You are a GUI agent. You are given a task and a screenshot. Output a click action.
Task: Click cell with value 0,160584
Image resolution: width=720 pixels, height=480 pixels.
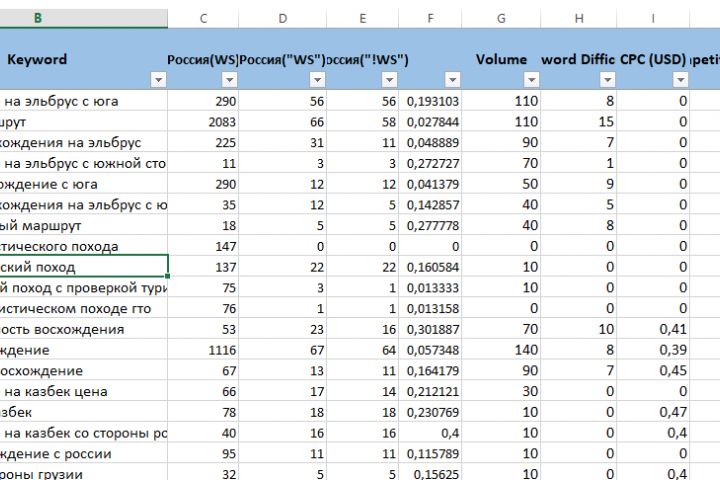(430, 267)
